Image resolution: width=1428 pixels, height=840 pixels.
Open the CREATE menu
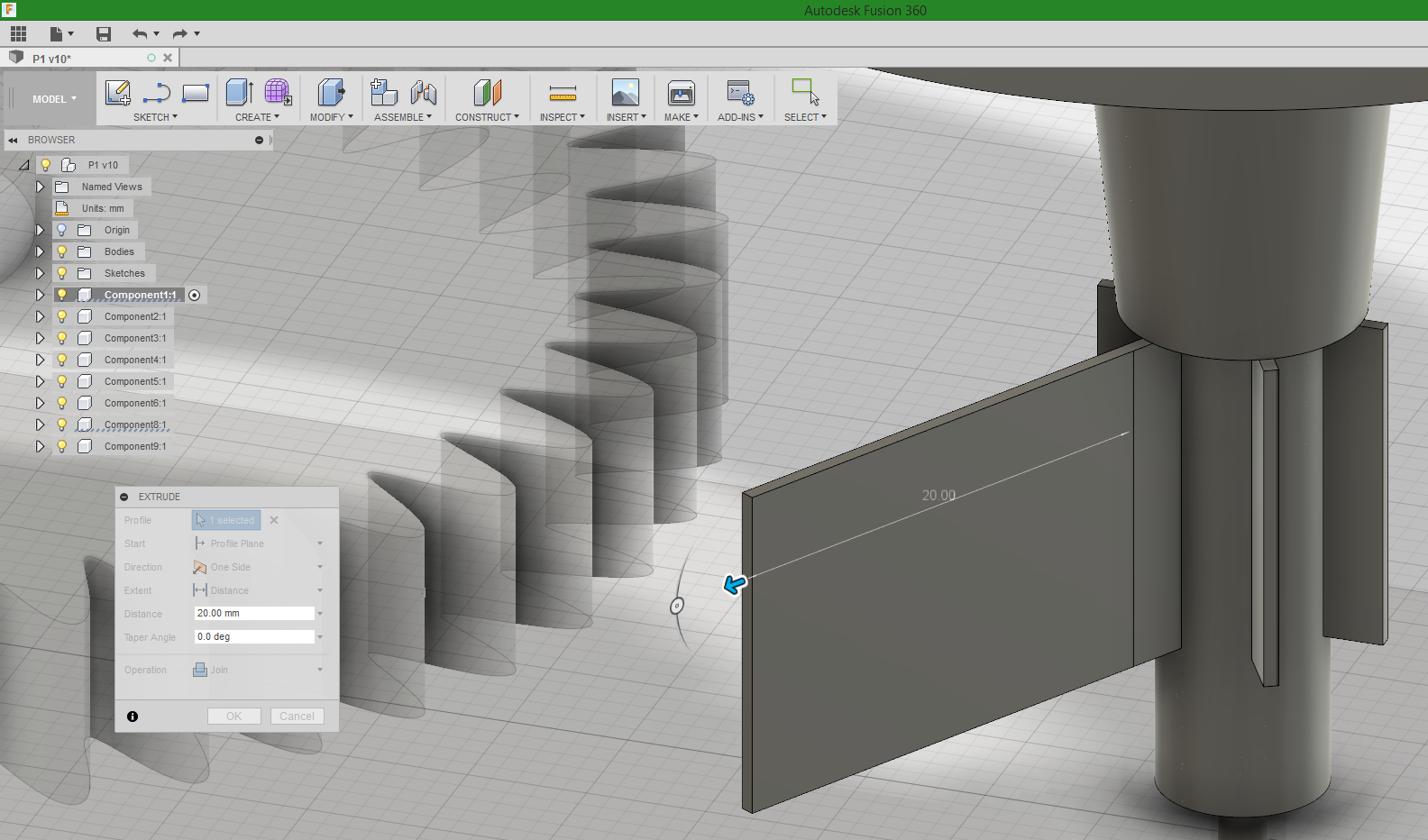tap(257, 117)
